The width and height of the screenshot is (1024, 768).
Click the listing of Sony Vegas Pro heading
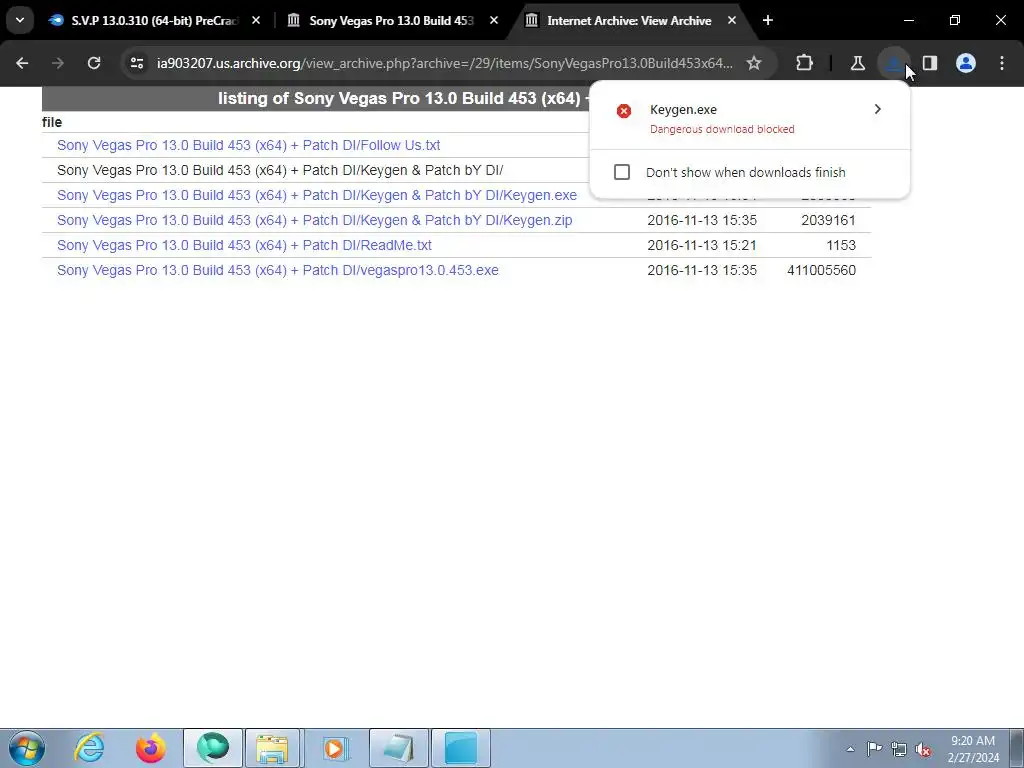click(x=404, y=99)
